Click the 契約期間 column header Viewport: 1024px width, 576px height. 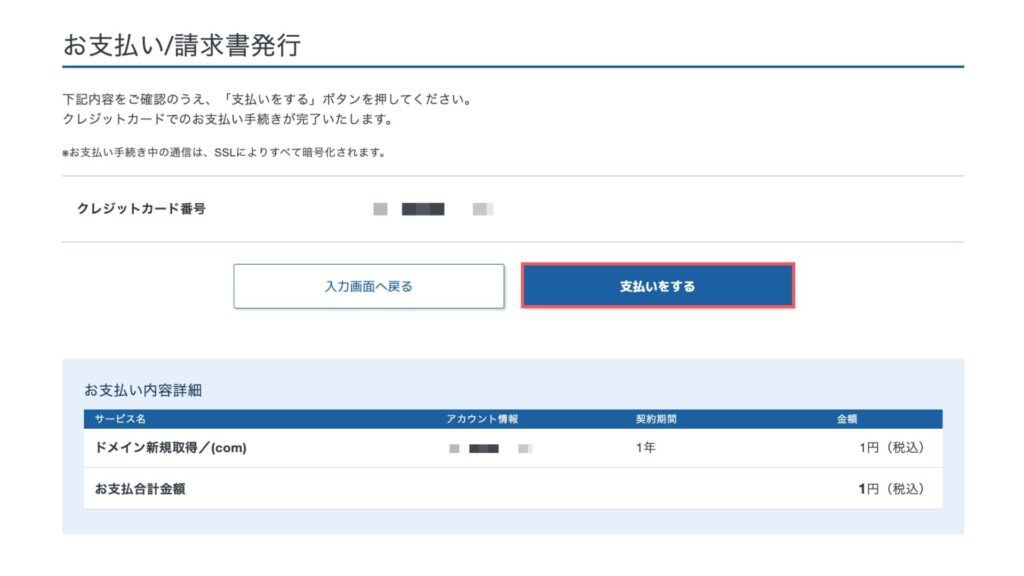coord(656,419)
